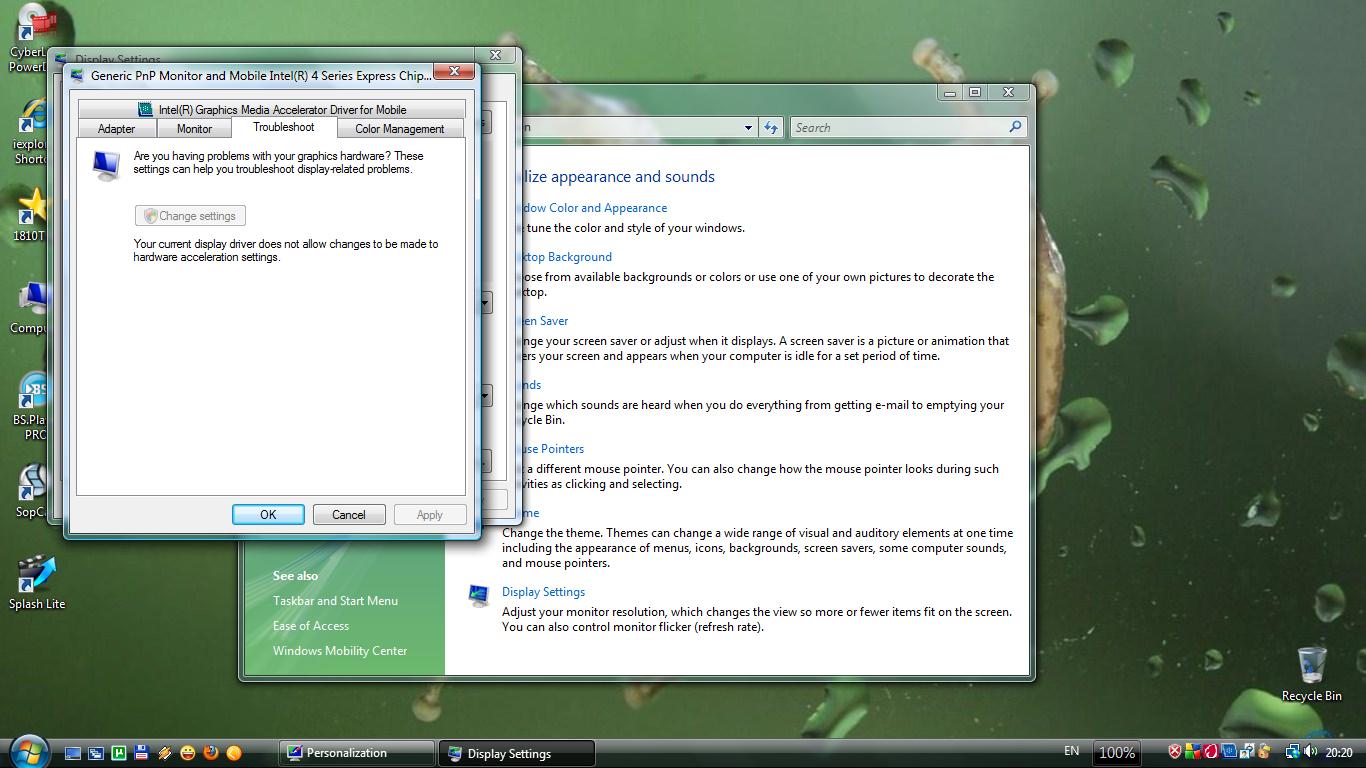Screen dimensions: 1366x768
Task: Open the Intel Graphics Media Accelerator Driver tab
Action: [272, 109]
